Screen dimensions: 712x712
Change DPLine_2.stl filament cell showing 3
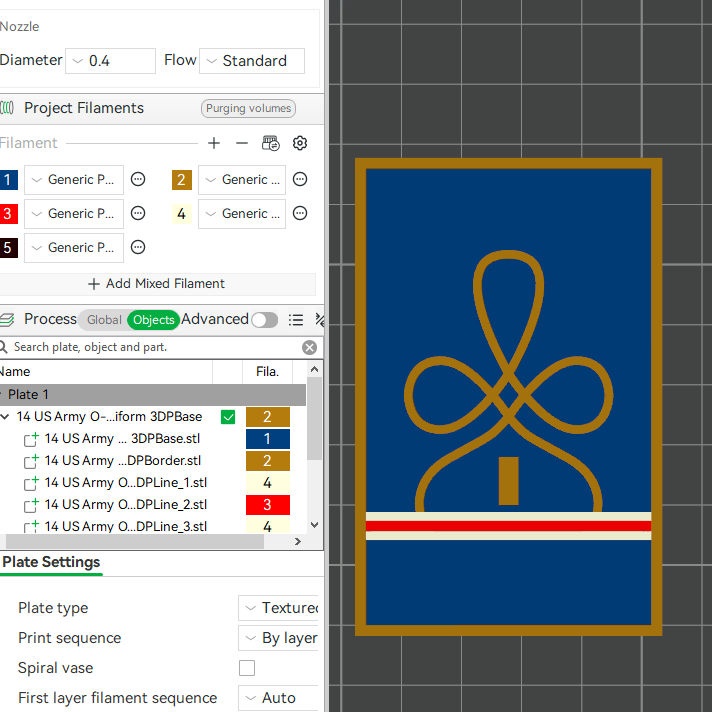coord(267,505)
